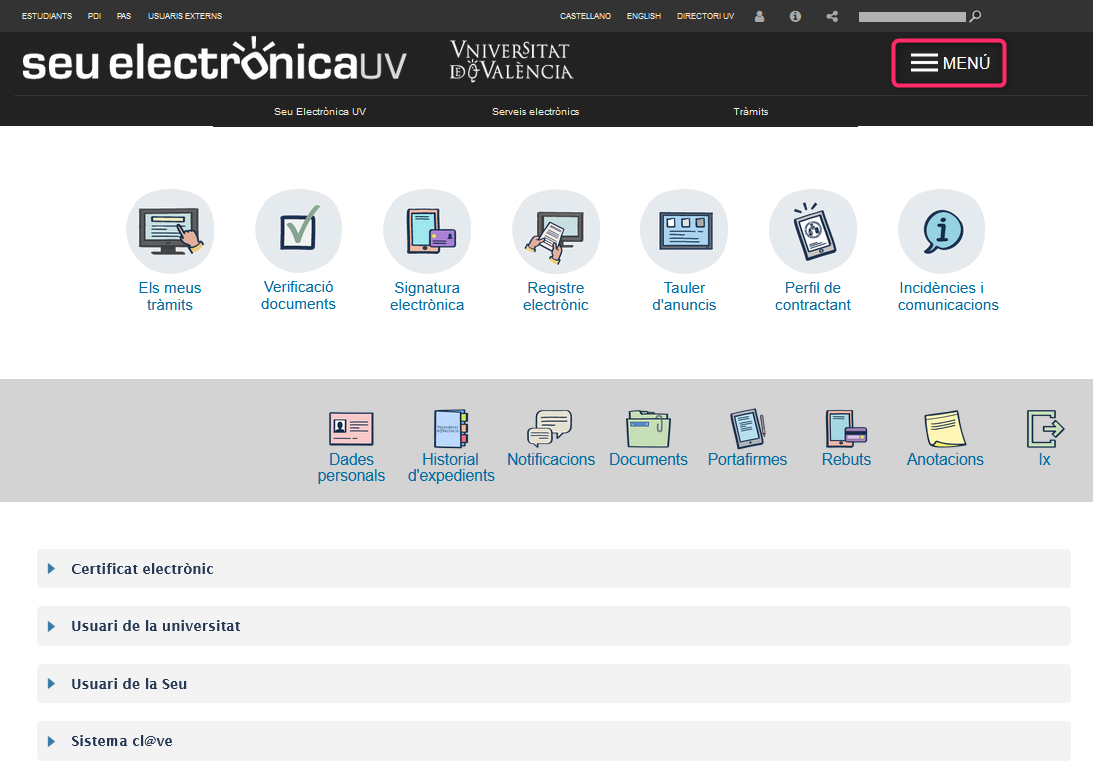Focus the search input field

(912, 17)
